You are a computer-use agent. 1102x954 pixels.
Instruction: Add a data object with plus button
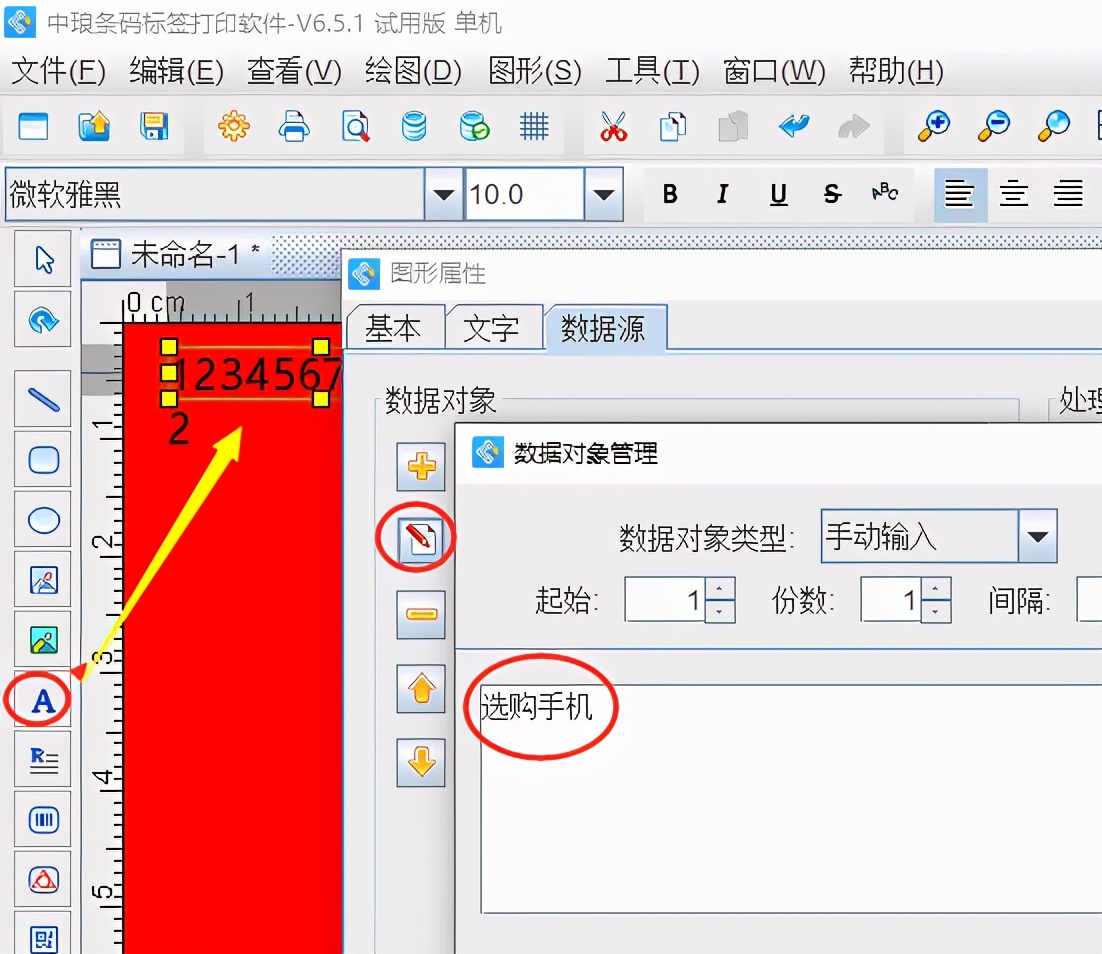point(420,466)
